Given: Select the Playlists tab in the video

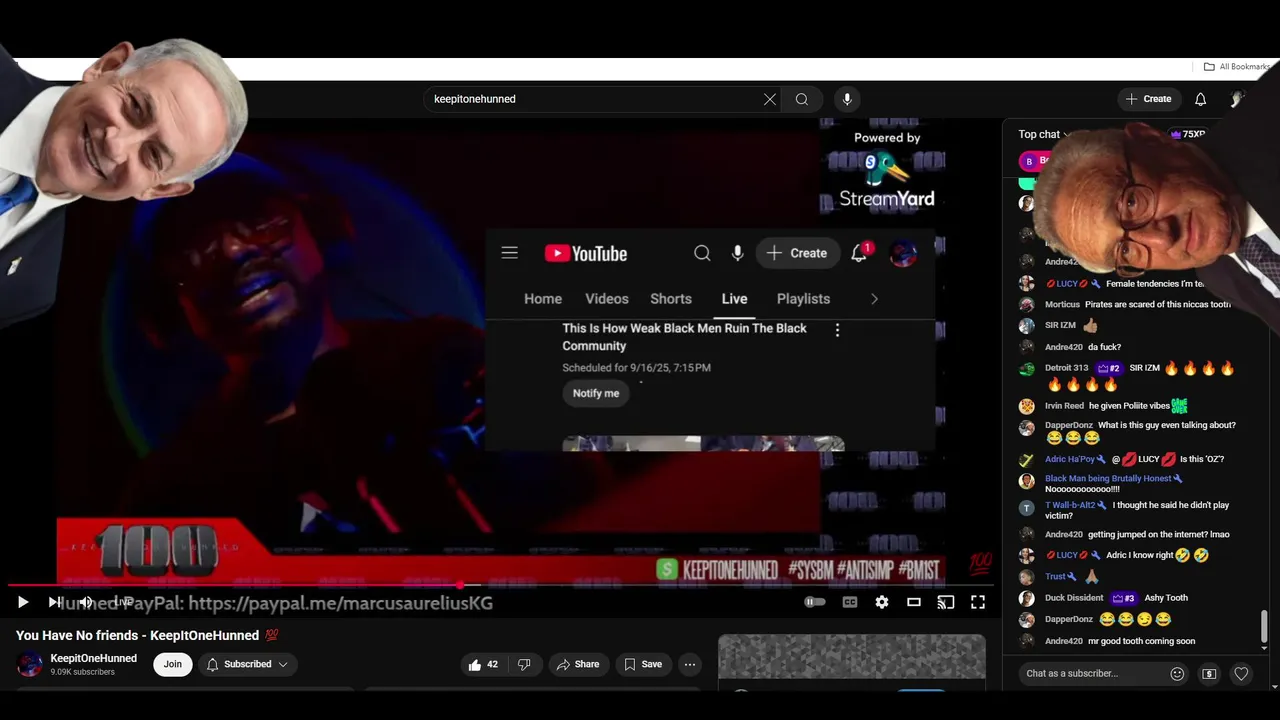Looking at the screenshot, I should (803, 299).
